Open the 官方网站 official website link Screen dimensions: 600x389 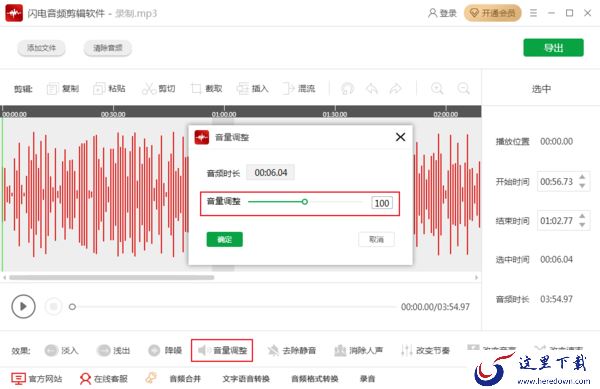[x=36, y=379]
